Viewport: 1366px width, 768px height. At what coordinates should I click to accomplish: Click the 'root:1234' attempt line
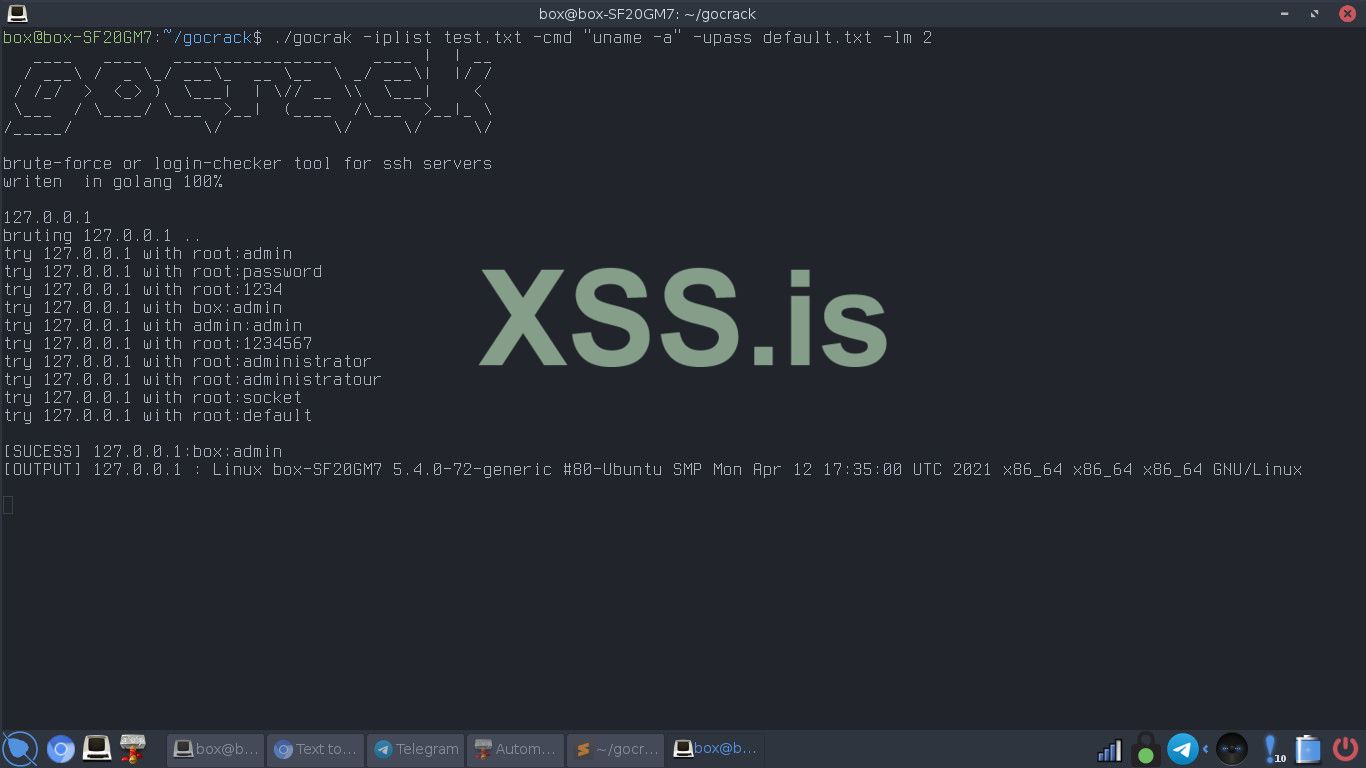[x=143, y=290]
